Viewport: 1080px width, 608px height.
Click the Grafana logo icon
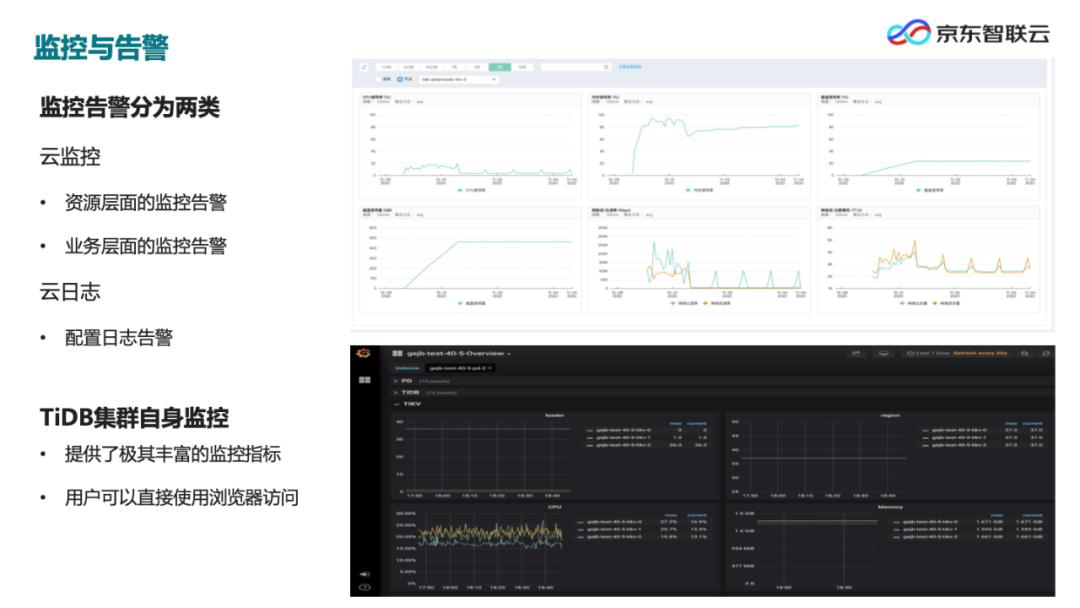(363, 353)
